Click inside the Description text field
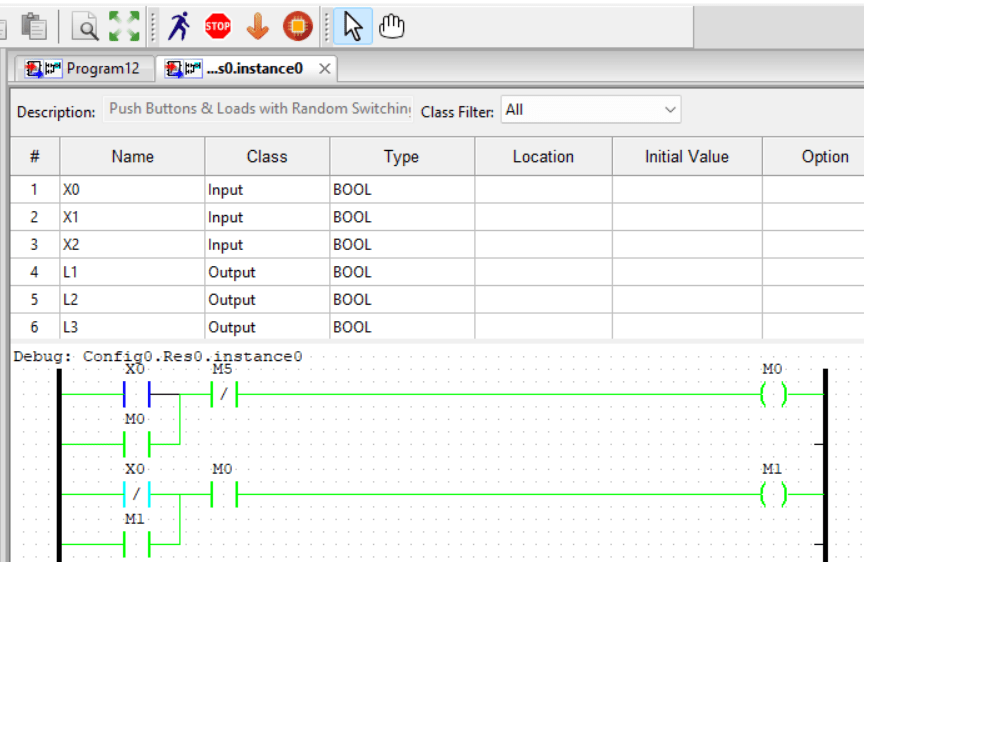The image size is (1000, 750). coord(258,108)
